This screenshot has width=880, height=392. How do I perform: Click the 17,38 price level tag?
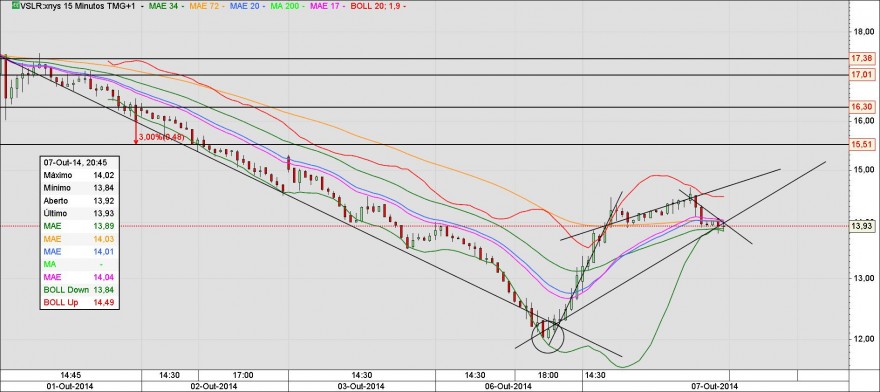[861, 58]
